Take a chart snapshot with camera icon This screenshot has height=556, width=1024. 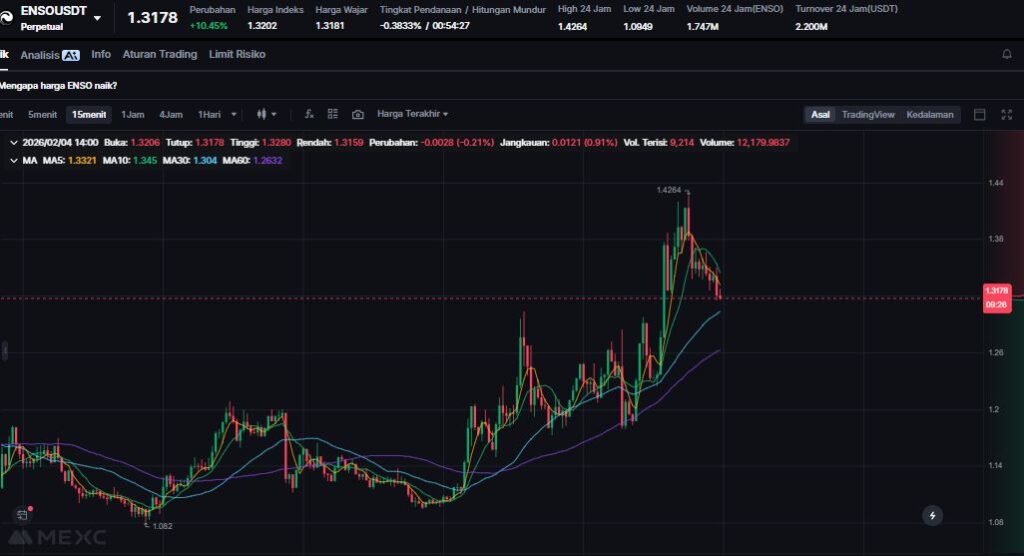pos(358,114)
